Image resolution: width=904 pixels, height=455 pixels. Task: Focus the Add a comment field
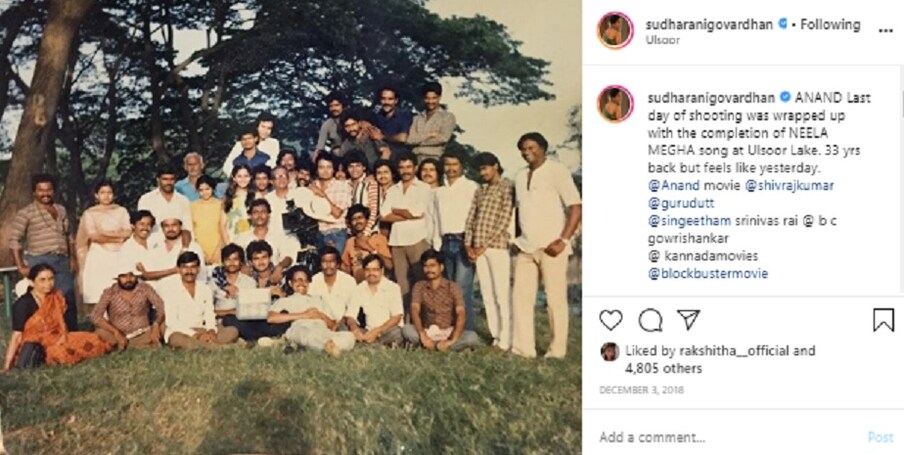click(728, 437)
